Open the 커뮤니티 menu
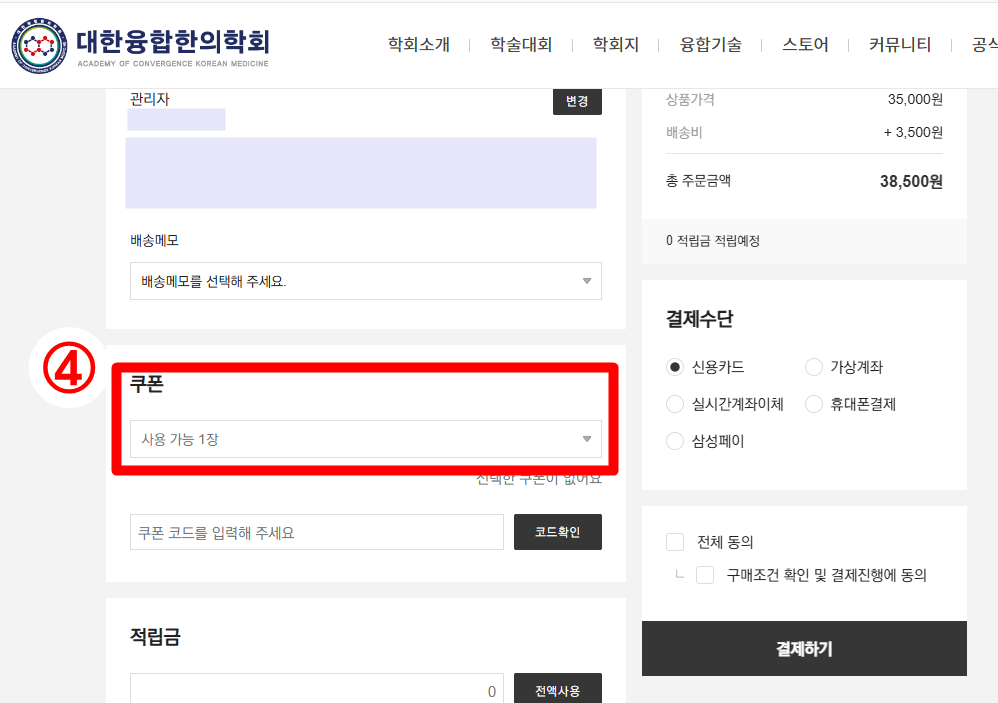 point(900,45)
